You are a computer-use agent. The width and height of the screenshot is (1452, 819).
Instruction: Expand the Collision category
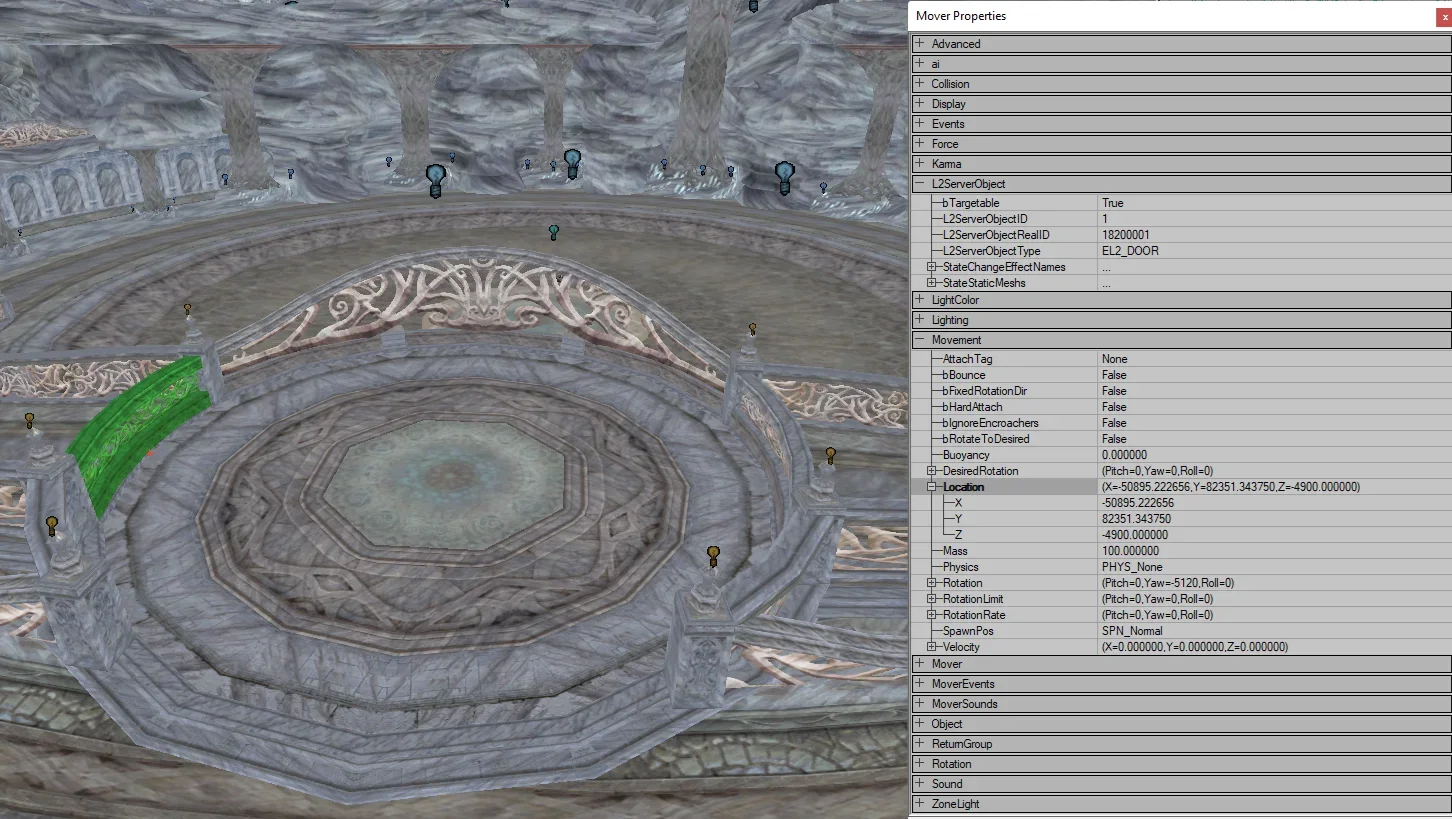click(919, 84)
